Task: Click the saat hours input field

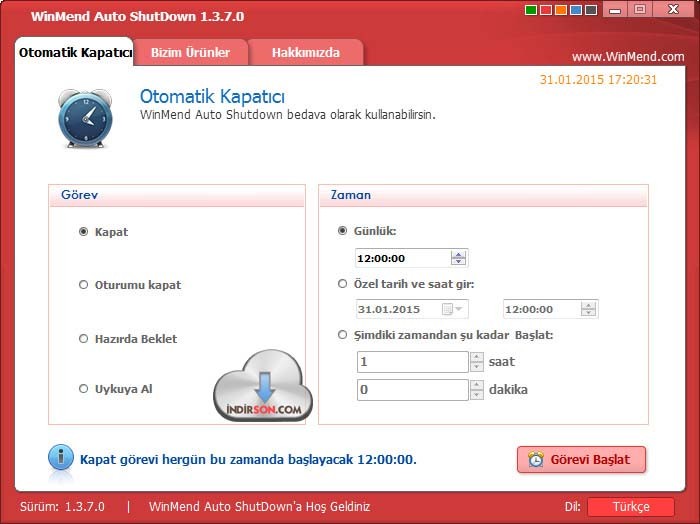Action: point(412,362)
